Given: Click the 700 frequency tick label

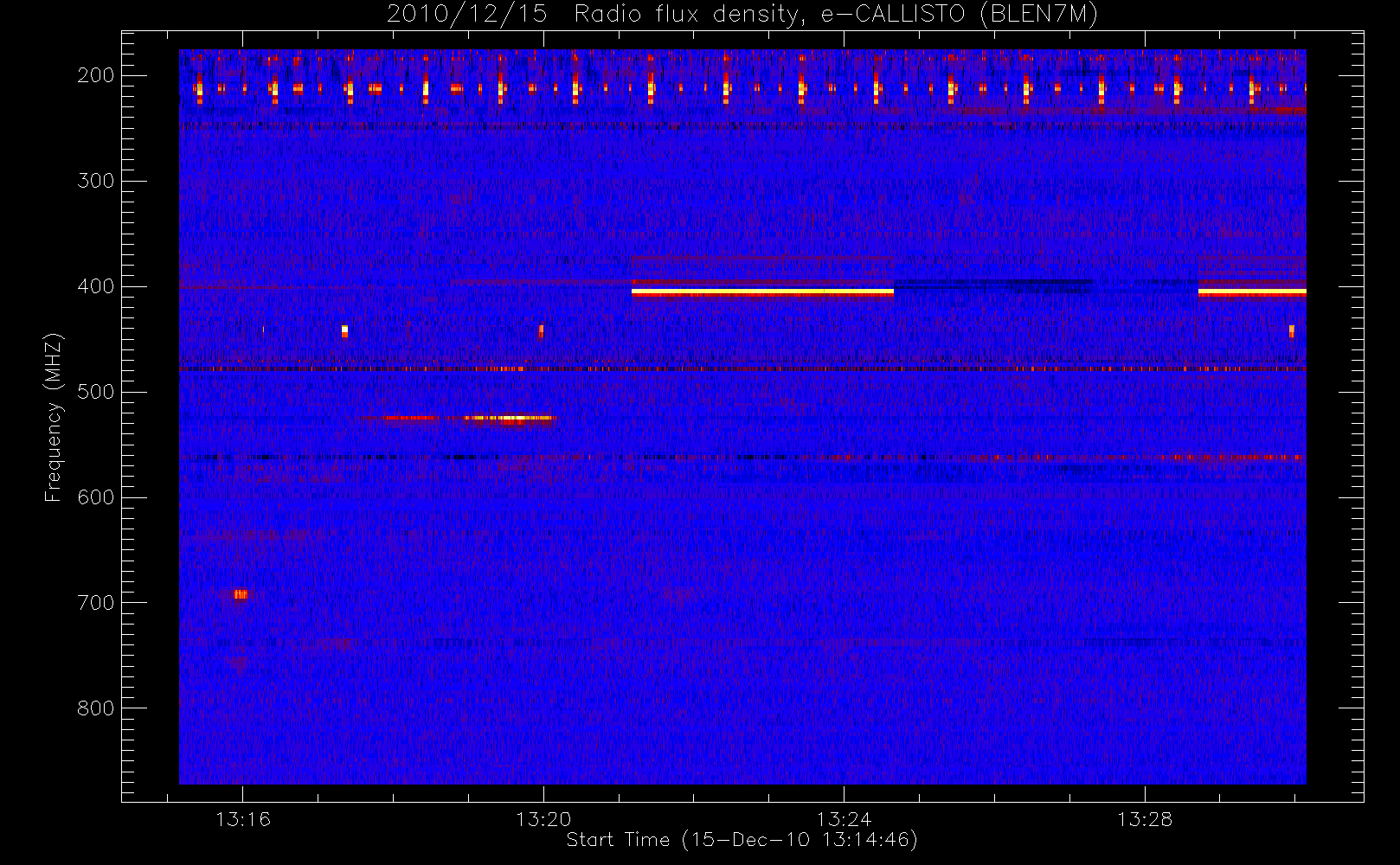Looking at the screenshot, I should [96, 603].
